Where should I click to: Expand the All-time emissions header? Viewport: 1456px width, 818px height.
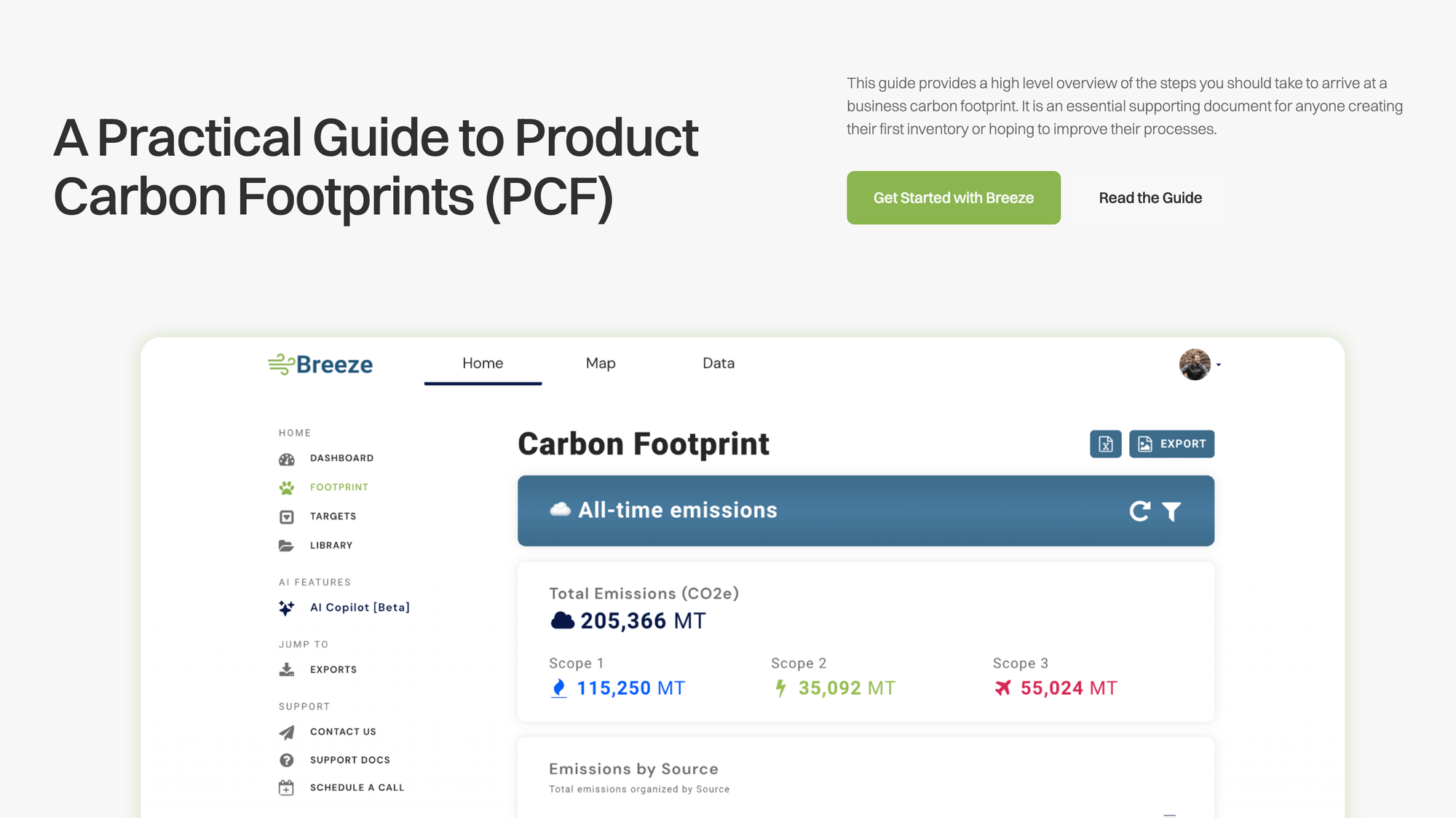click(677, 511)
